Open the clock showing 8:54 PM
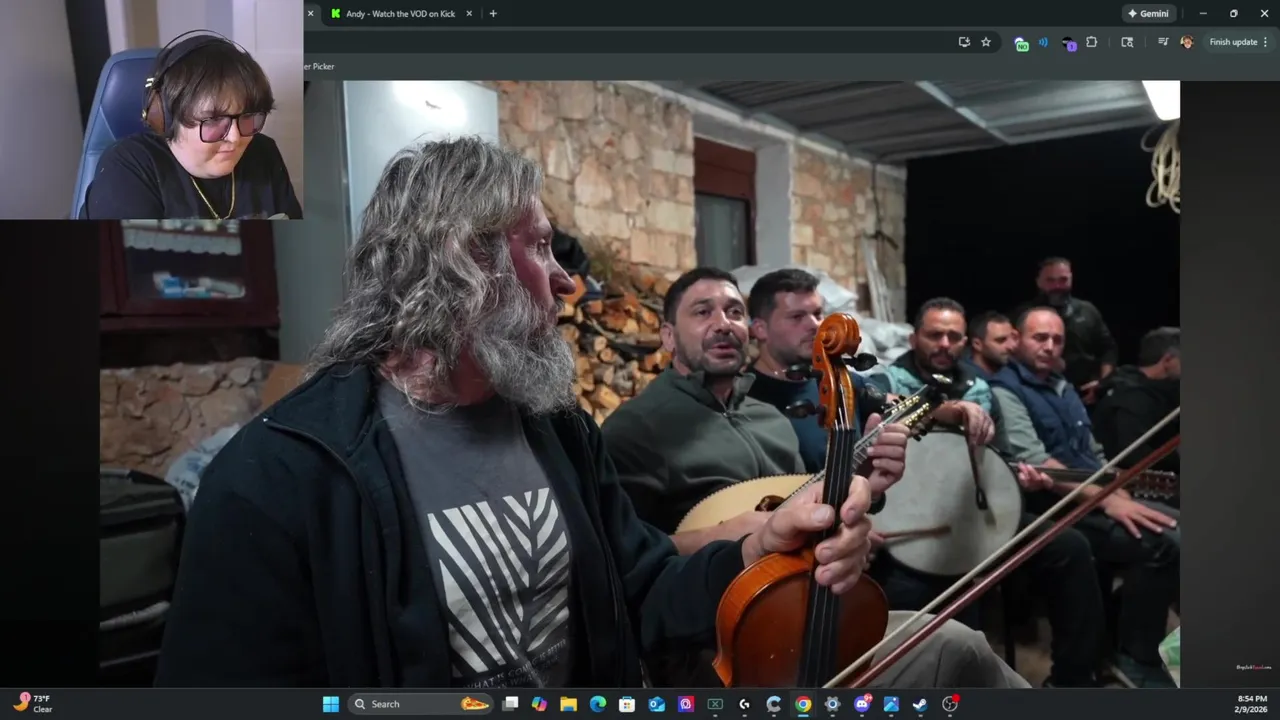Screen dimensions: 1280x720 coord(1252,704)
